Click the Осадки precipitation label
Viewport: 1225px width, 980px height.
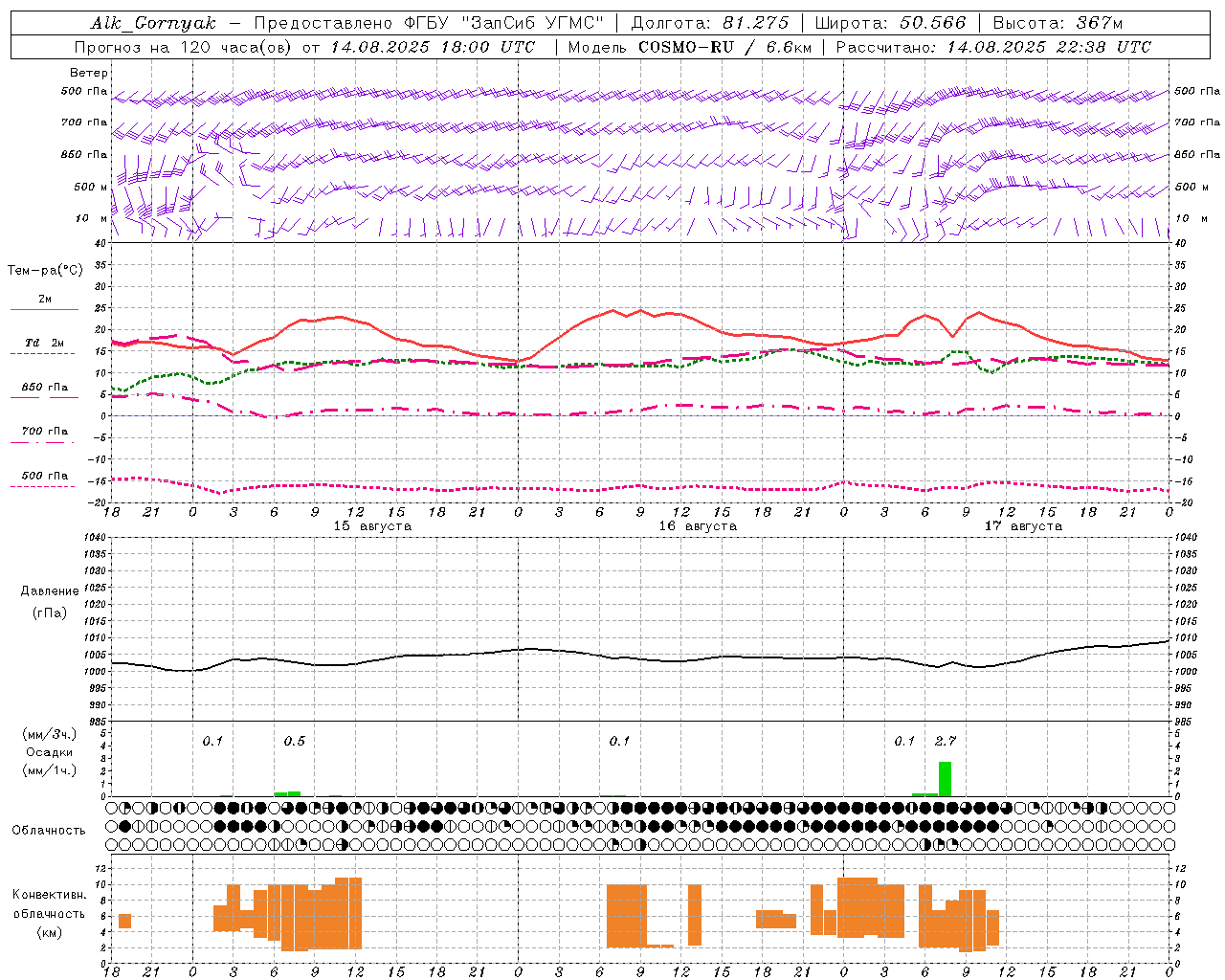49,752
